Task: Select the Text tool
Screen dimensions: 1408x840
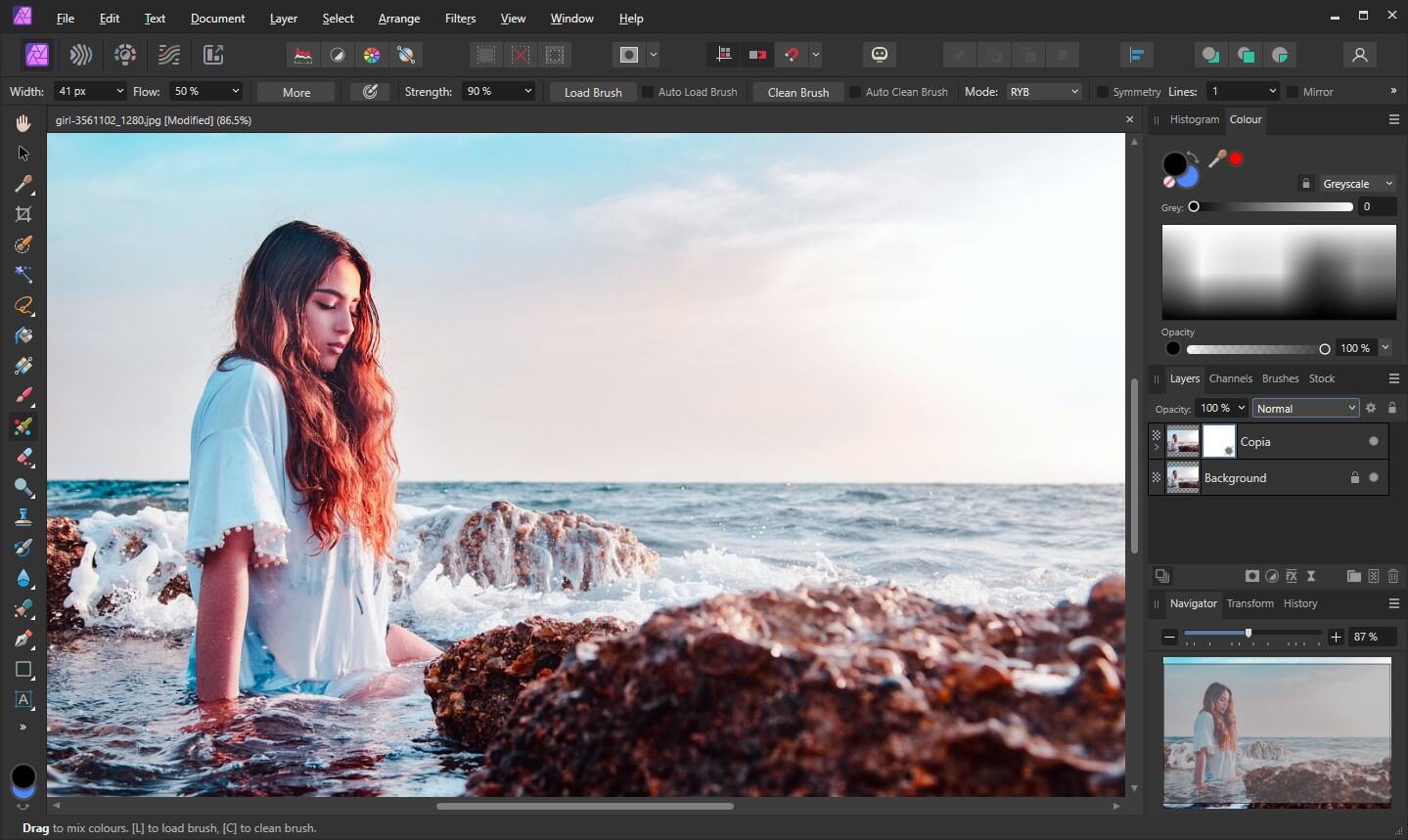Action: point(23,699)
